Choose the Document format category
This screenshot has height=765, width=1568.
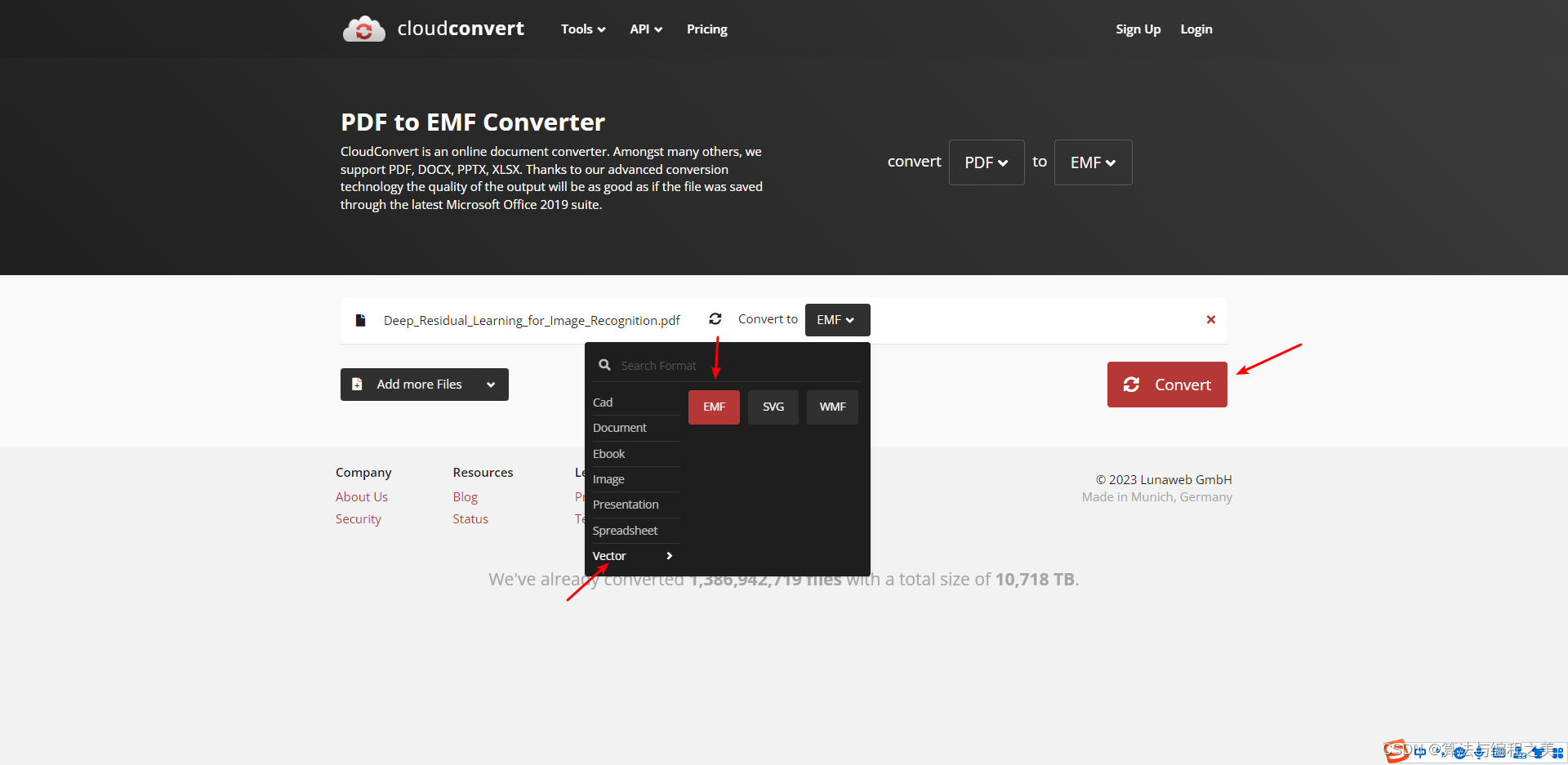(x=635, y=428)
